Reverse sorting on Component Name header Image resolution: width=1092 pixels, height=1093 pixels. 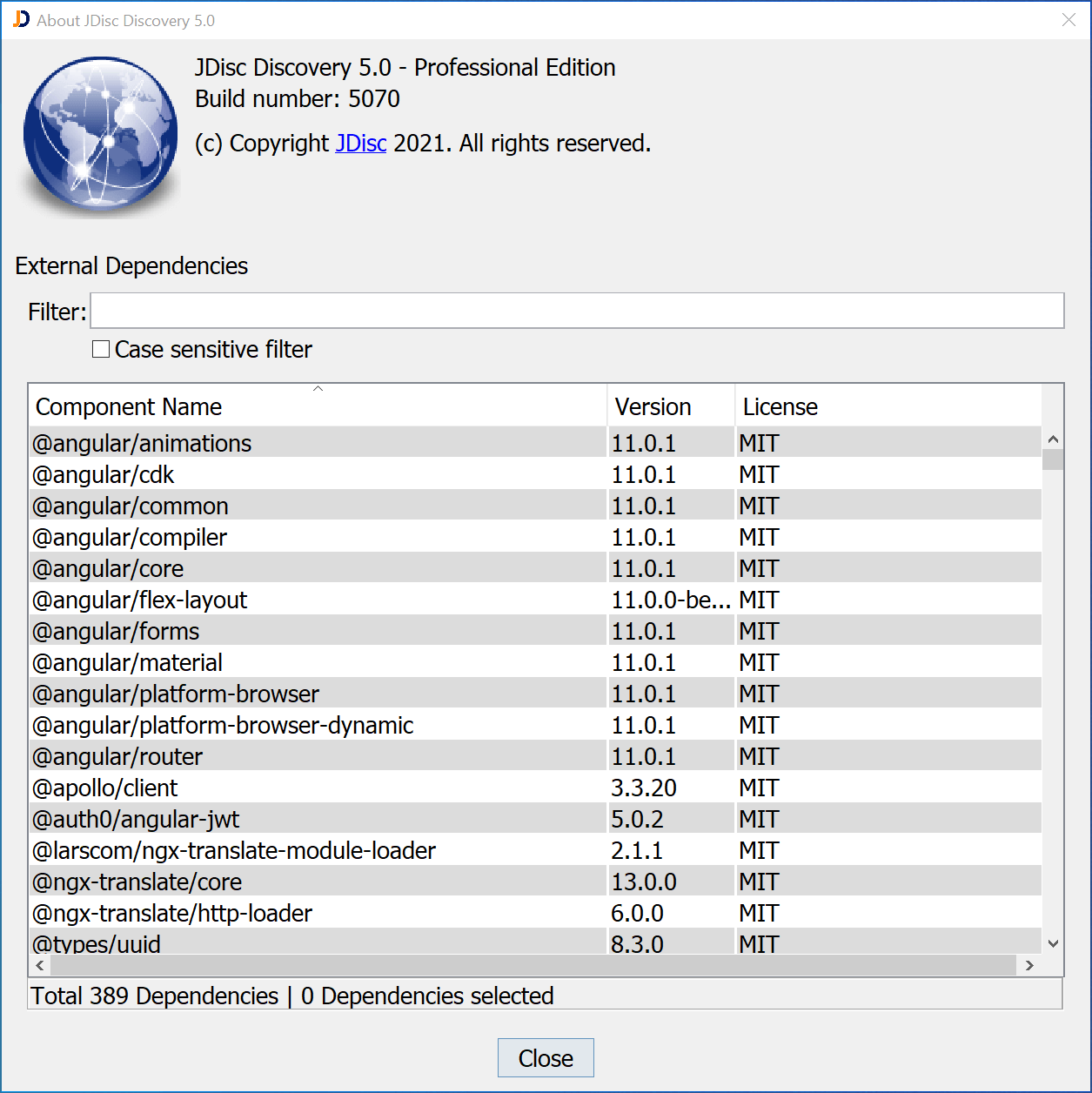127,406
